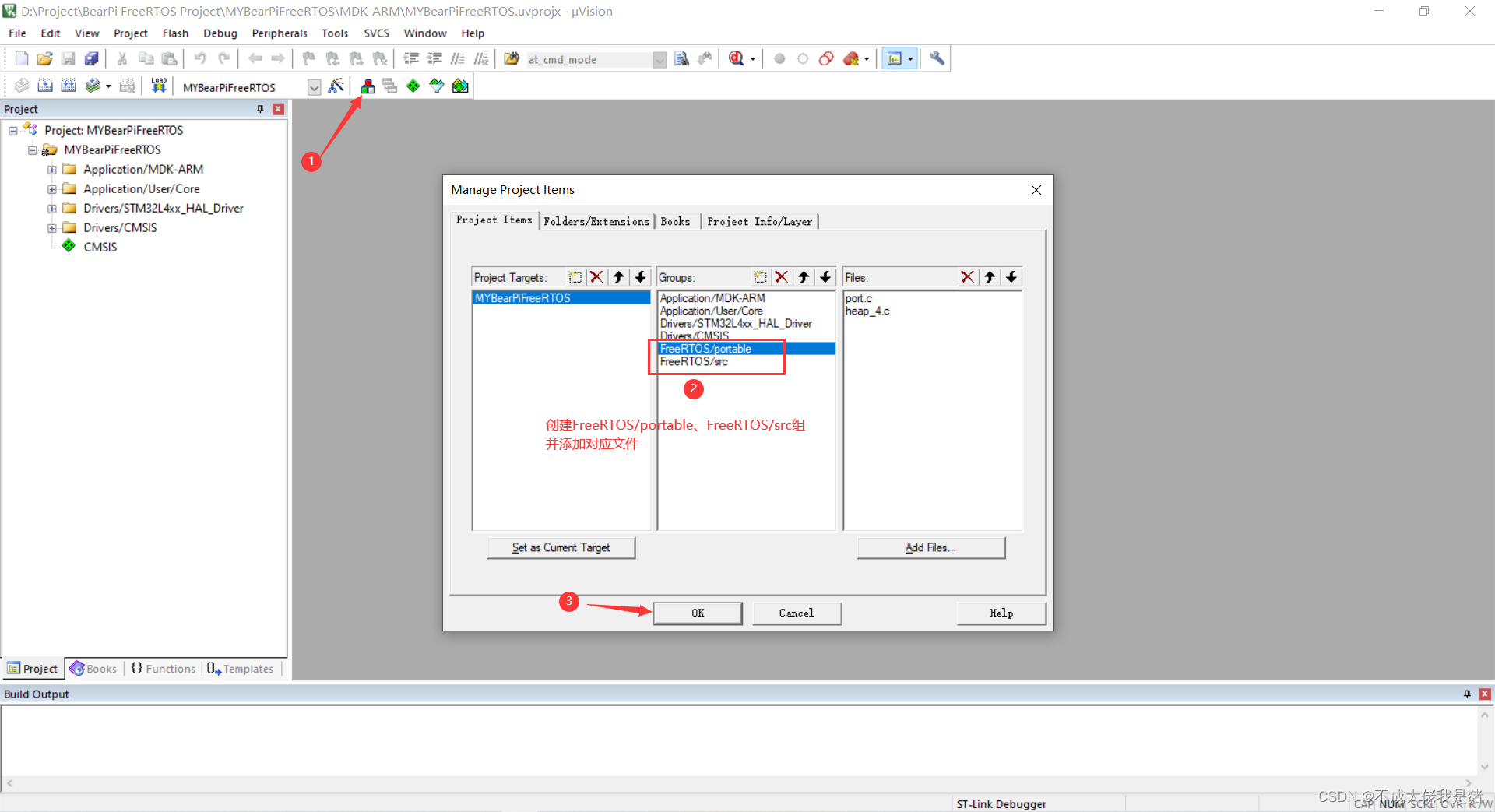Image resolution: width=1495 pixels, height=812 pixels.
Task: Start debug session magnifier icon
Action: [x=737, y=58]
